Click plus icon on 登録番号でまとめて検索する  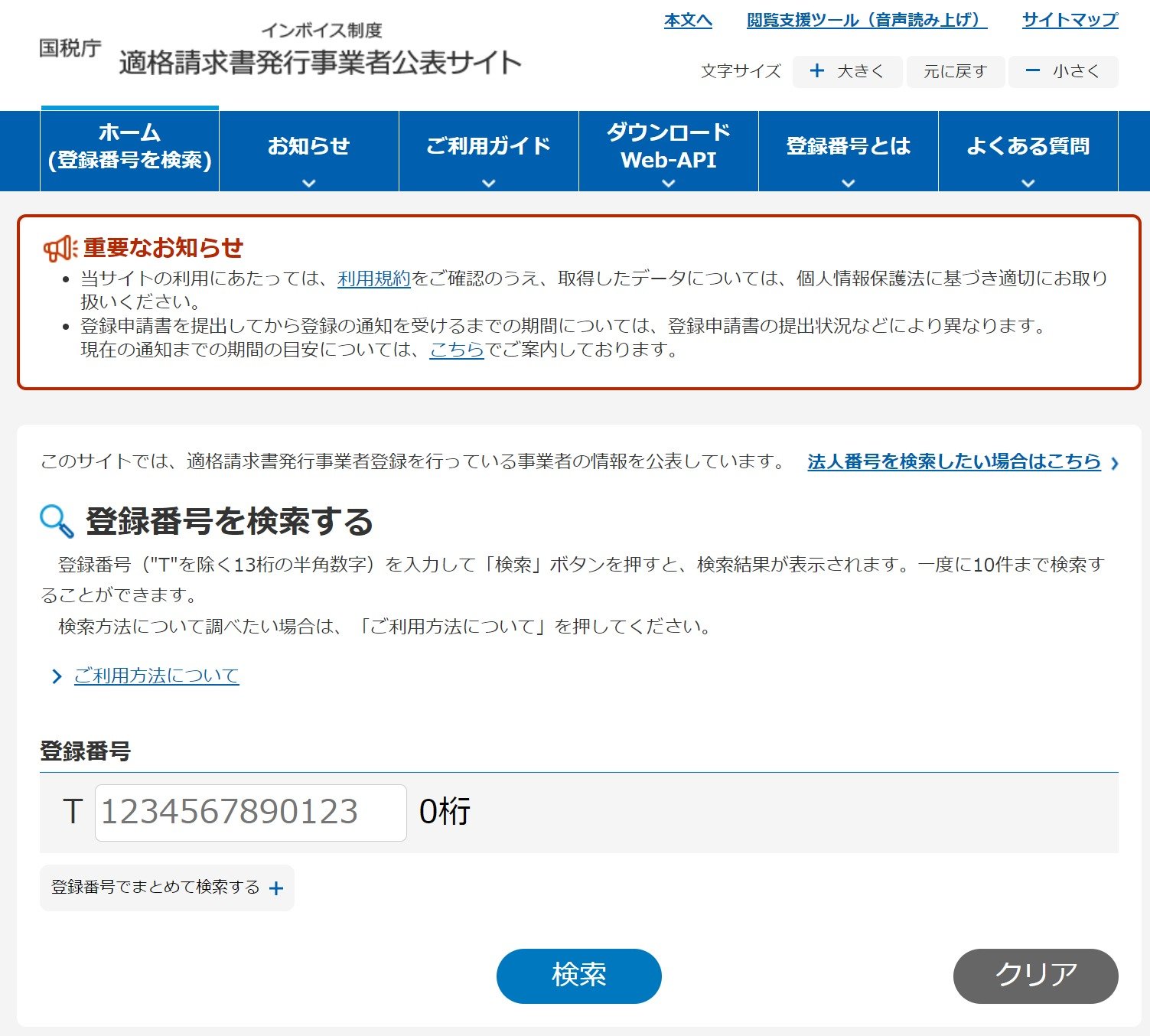(x=276, y=888)
